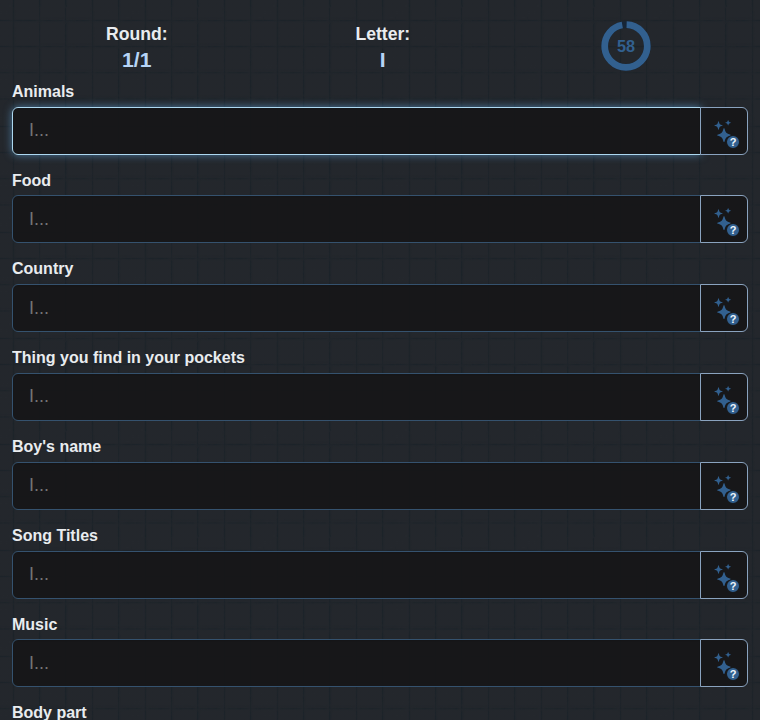Click the hint sparkle icon for Boy's name
This screenshot has height=720, width=760.
(724, 486)
